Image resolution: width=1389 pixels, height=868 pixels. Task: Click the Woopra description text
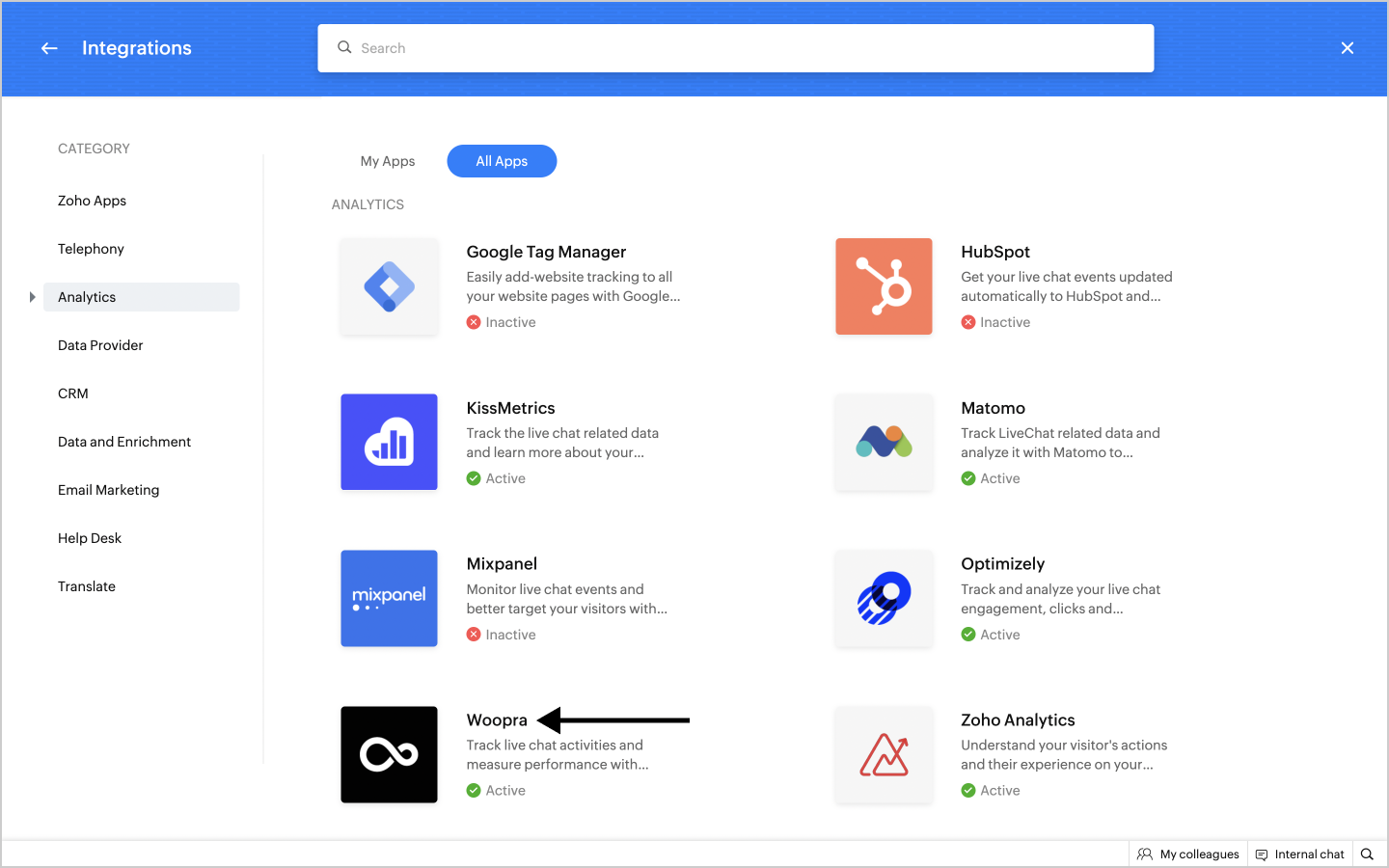click(x=558, y=754)
